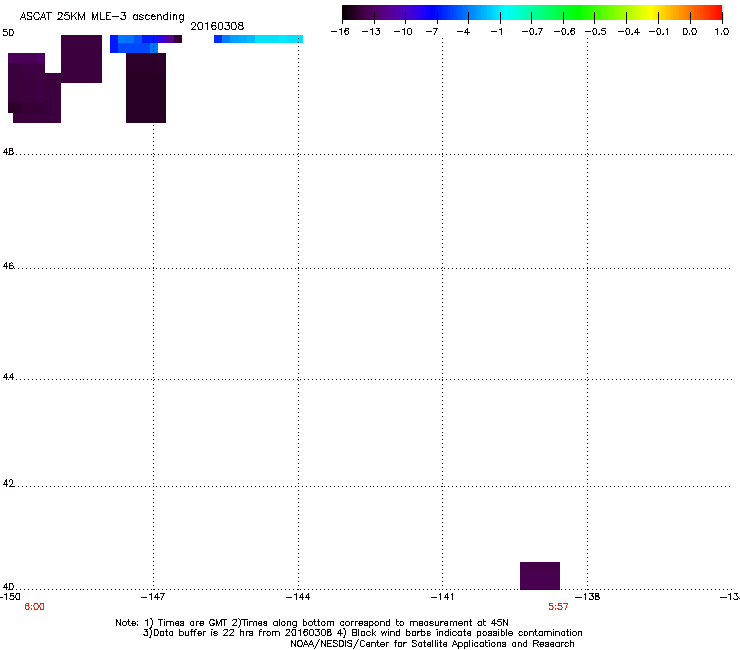
Task: Click the -4 color scale label
Action: pos(463,32)
